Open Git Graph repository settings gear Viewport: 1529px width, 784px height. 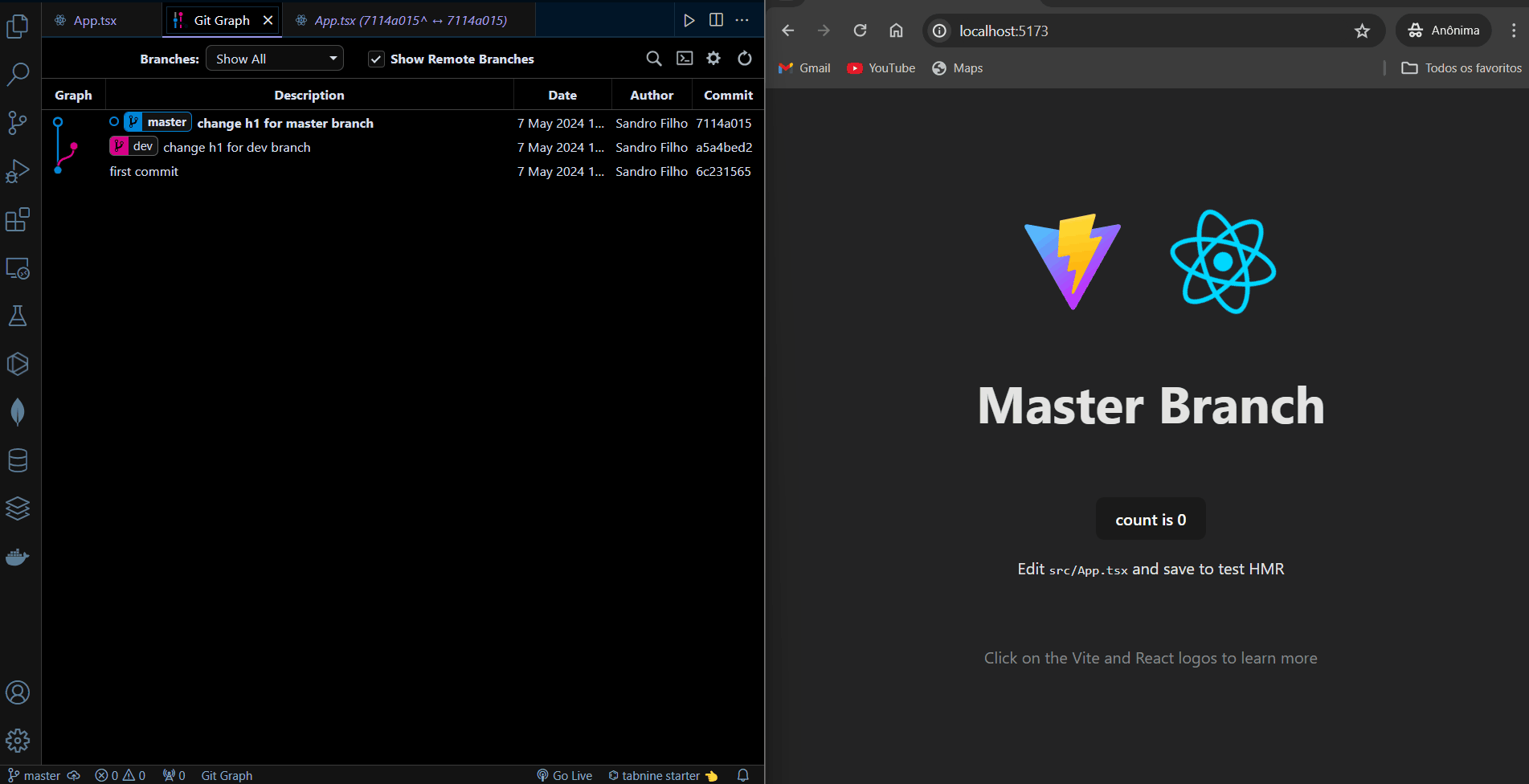coord(713,59)
